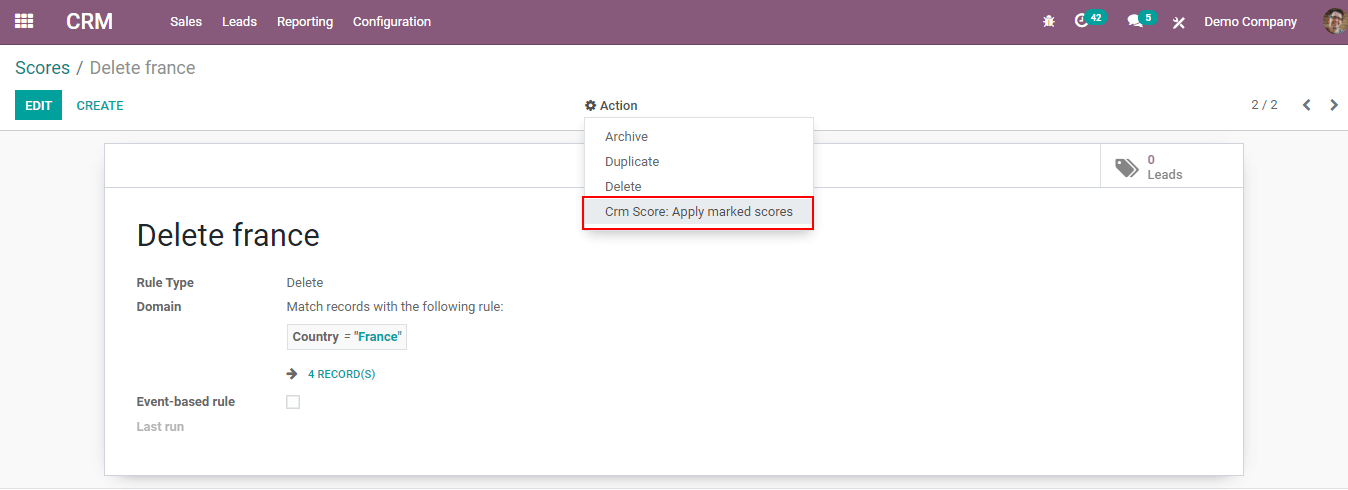Select Archive from the Action menu

[x=626, y=137]
